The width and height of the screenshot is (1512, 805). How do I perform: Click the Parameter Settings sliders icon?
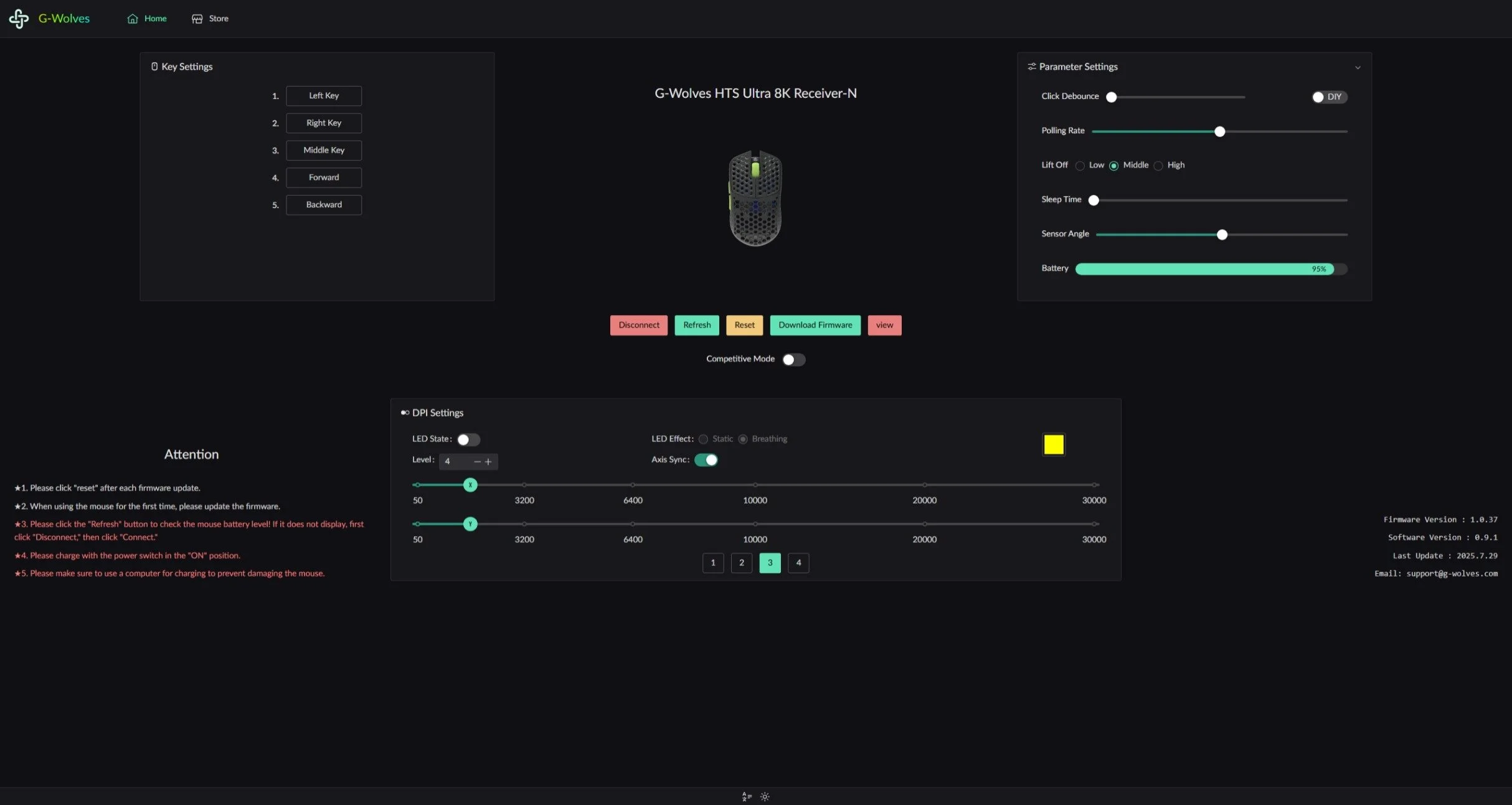tap(1031, 67)
